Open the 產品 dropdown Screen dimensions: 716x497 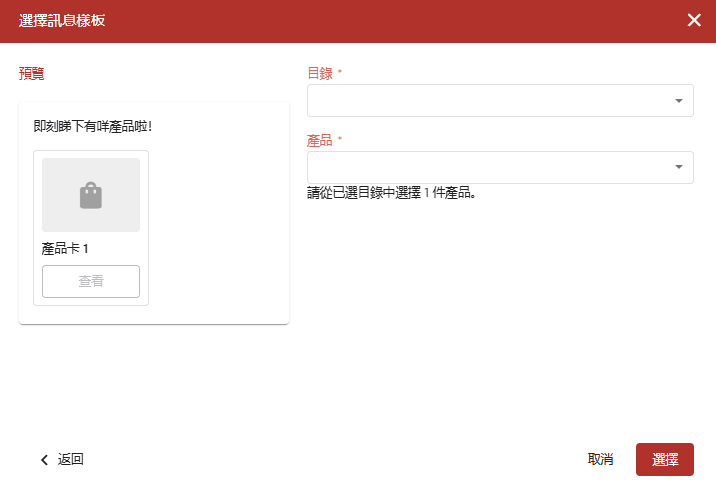pyautogui.click(x=500, y=168)
